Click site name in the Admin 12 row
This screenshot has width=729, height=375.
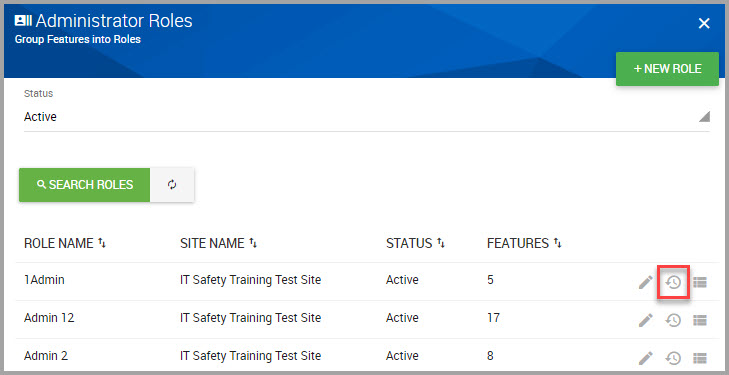(250, 318)
